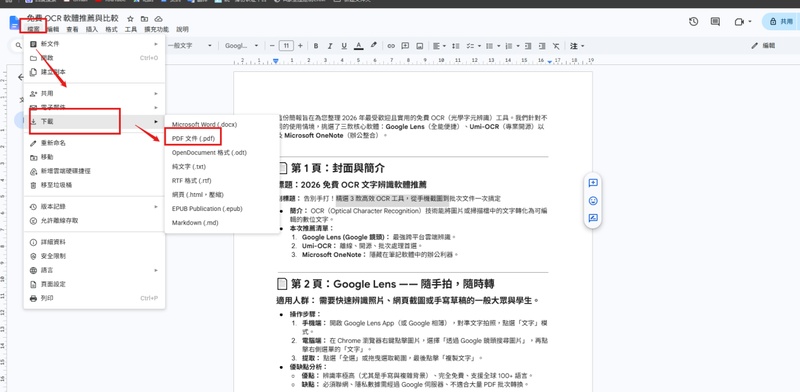
Task: Open the font family dropdown Googl...
Action: (241, 46)
